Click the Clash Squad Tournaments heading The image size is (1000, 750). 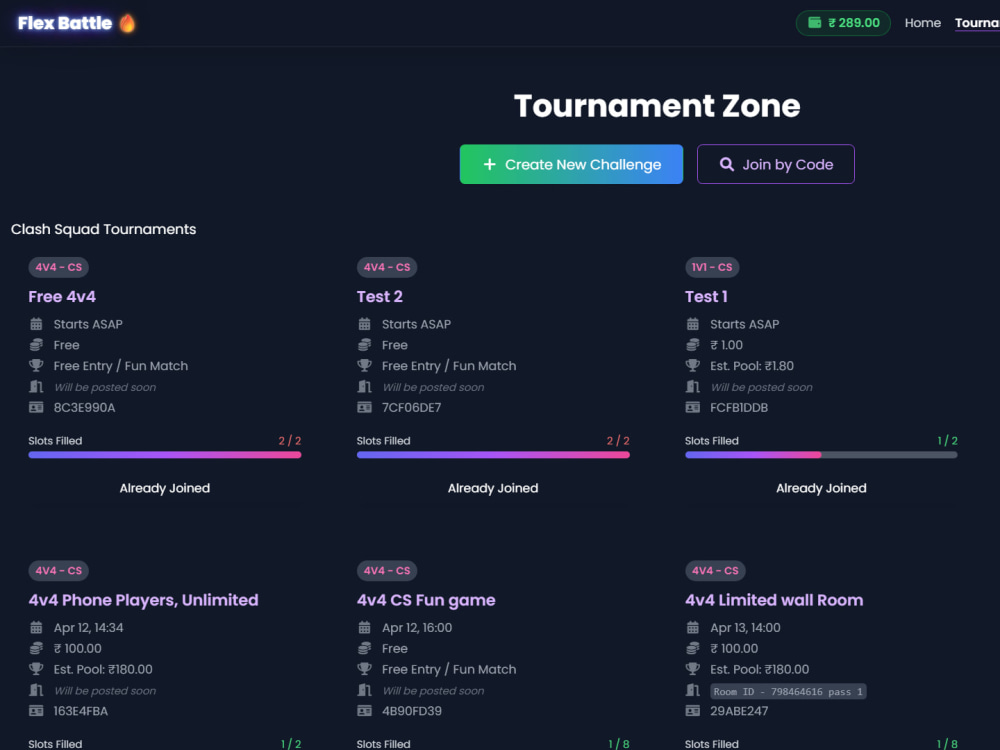point(103,230)
